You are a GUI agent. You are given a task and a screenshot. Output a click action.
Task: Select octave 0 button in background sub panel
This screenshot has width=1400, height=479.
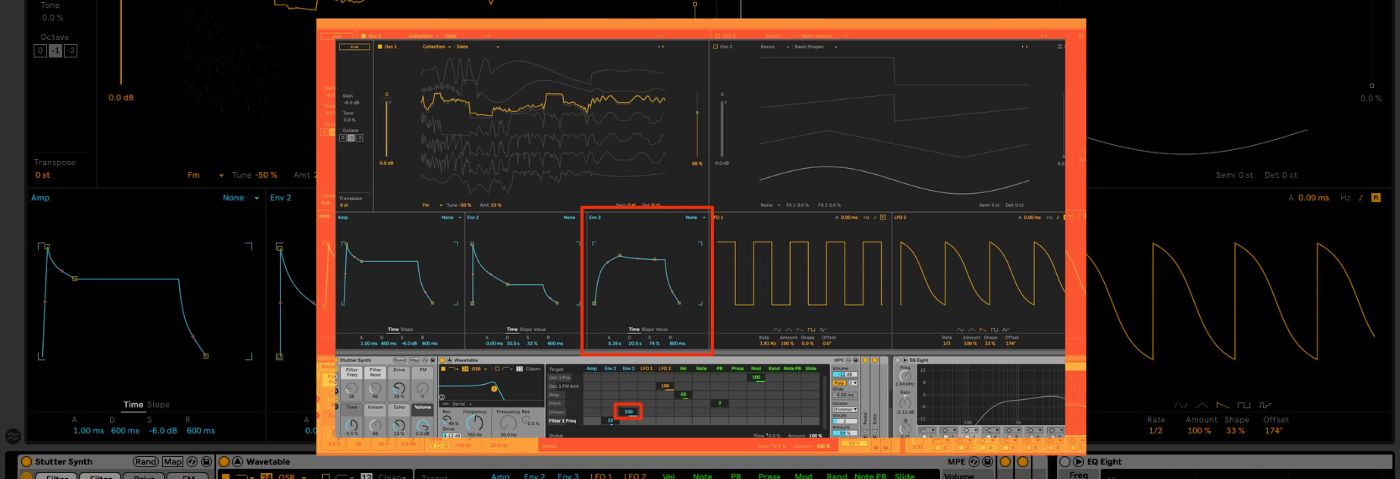40,51
